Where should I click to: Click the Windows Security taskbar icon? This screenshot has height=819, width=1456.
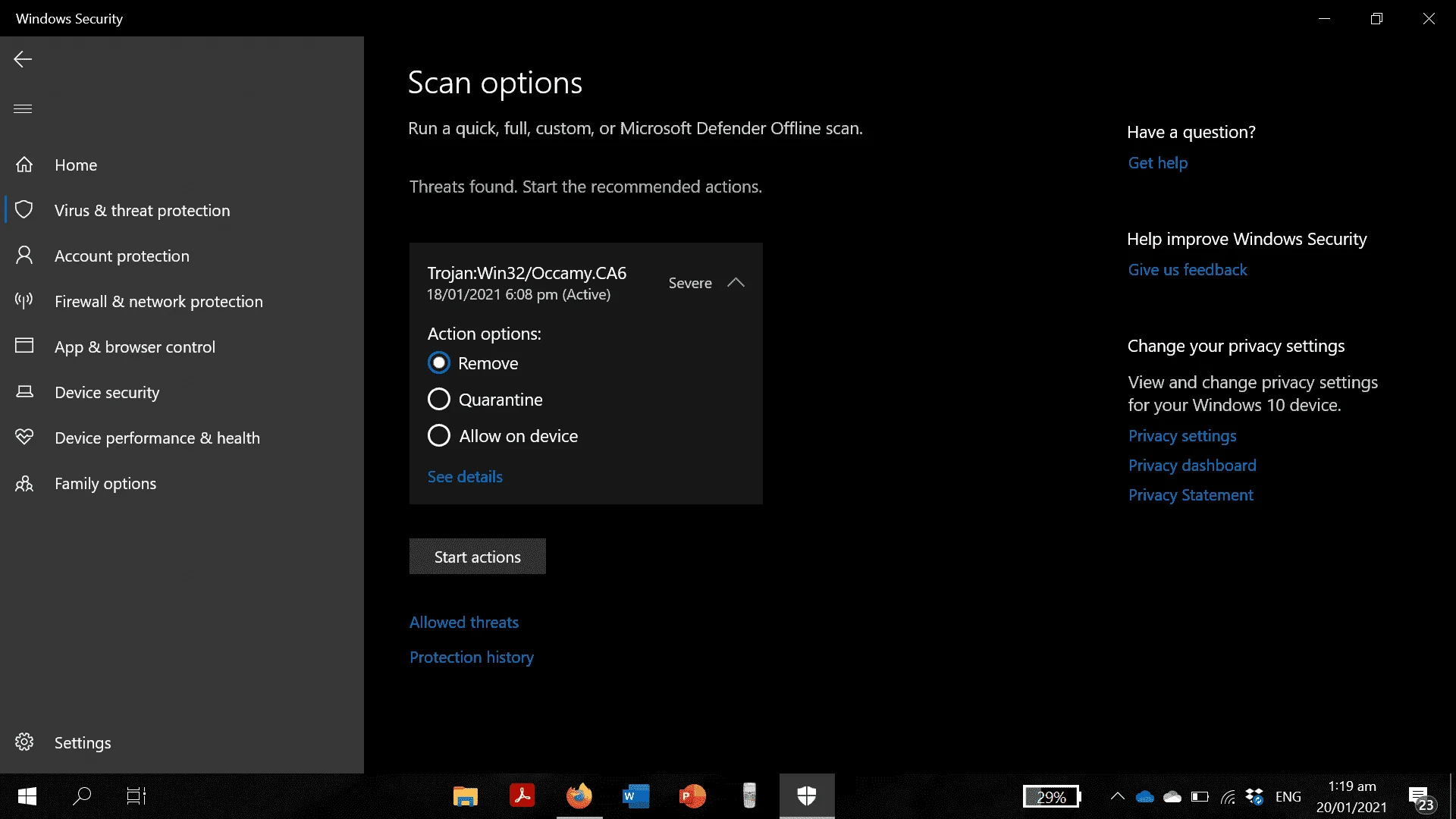(807, 796)
